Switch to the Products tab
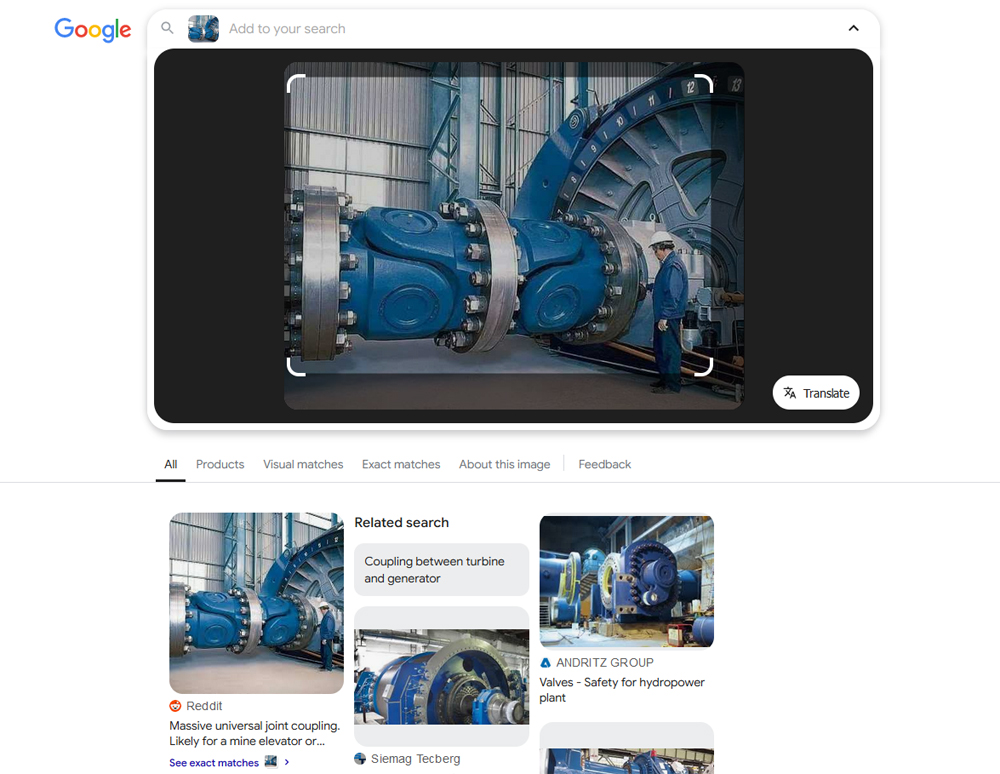The width and height of the screenshot is (1000, 774). tap(220, 464)
